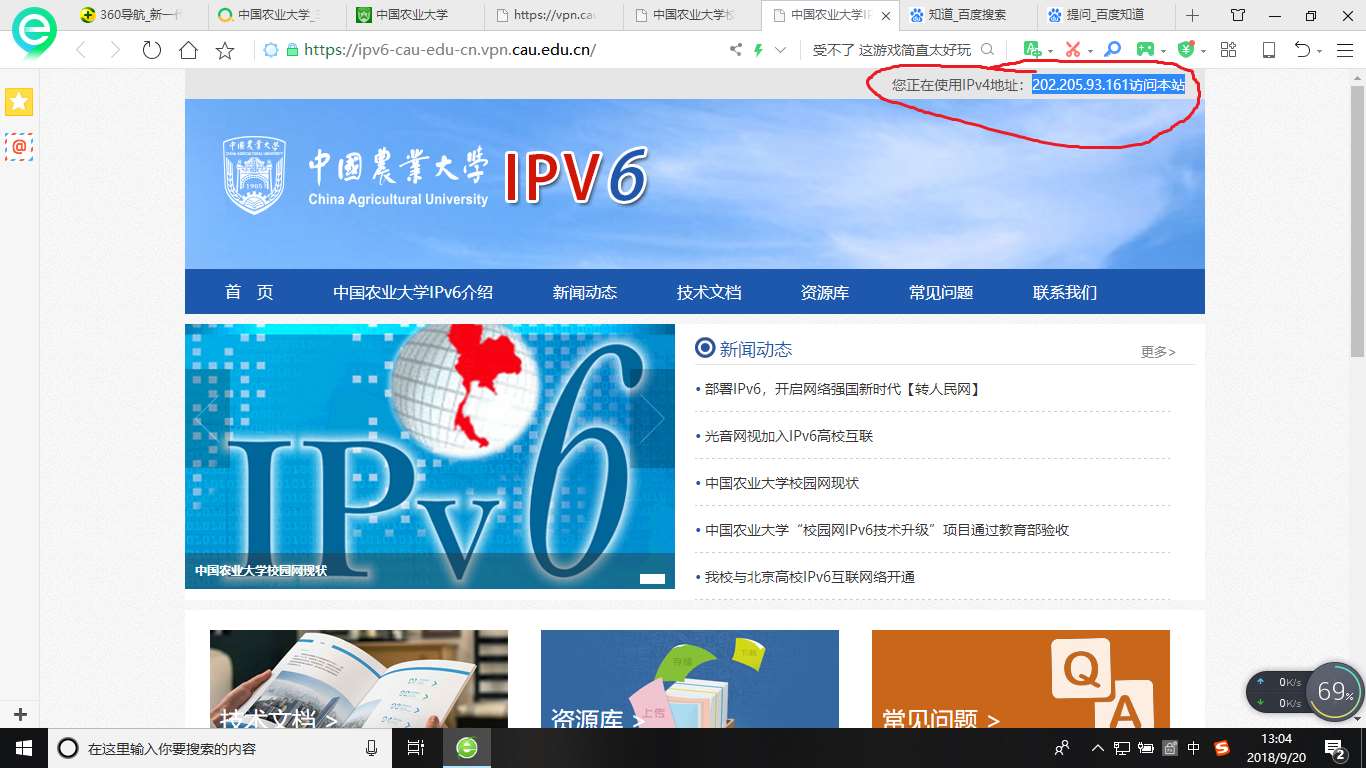Screen dimensions: 1366x768
Task: Open the favorites star in left sidebar
Action: coord(19,101)
